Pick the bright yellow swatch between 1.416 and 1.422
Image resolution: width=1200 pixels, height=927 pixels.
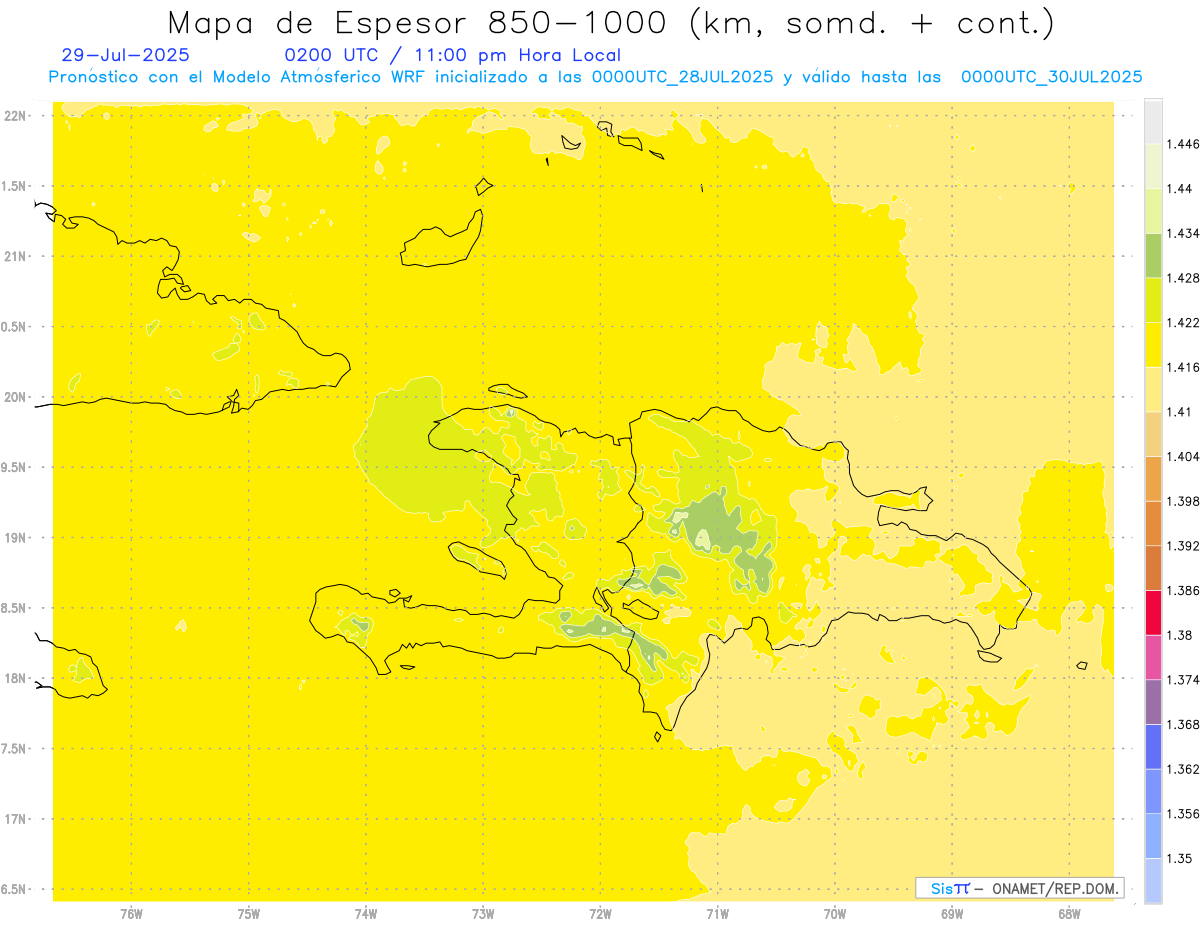click(x=1153, y=344)
